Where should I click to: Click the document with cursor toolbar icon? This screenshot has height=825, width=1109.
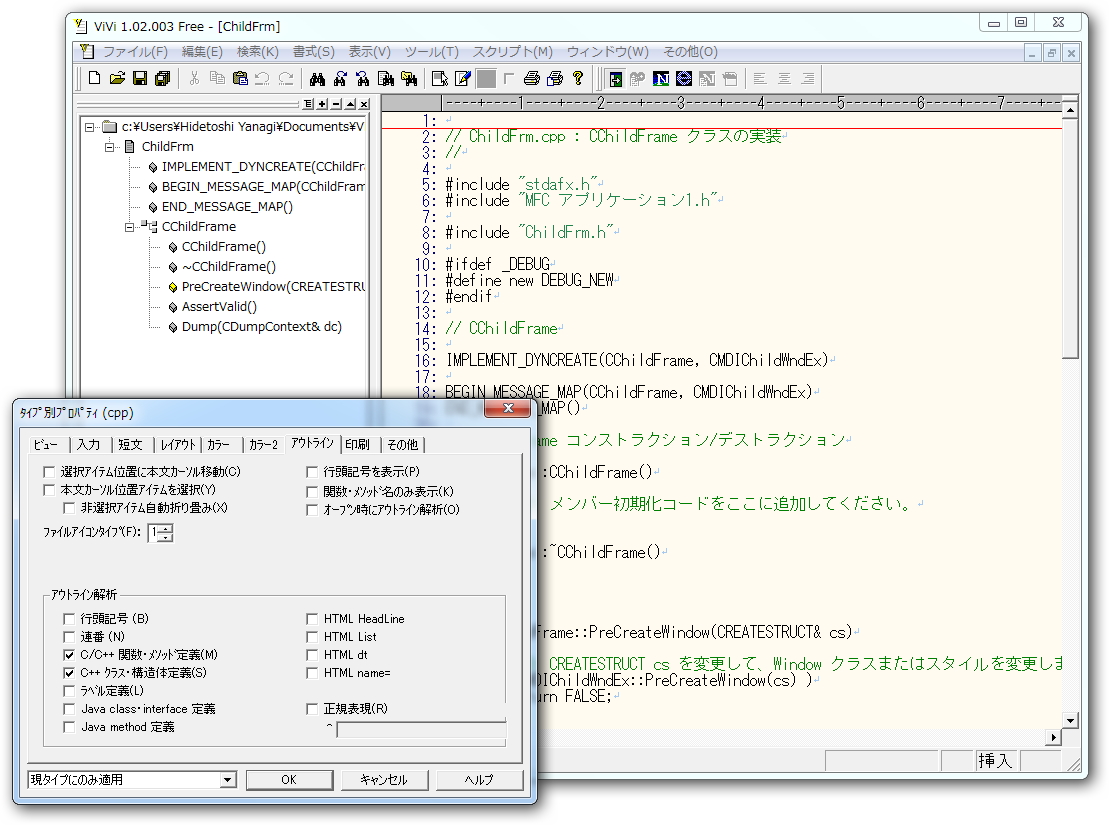[440, 79]
